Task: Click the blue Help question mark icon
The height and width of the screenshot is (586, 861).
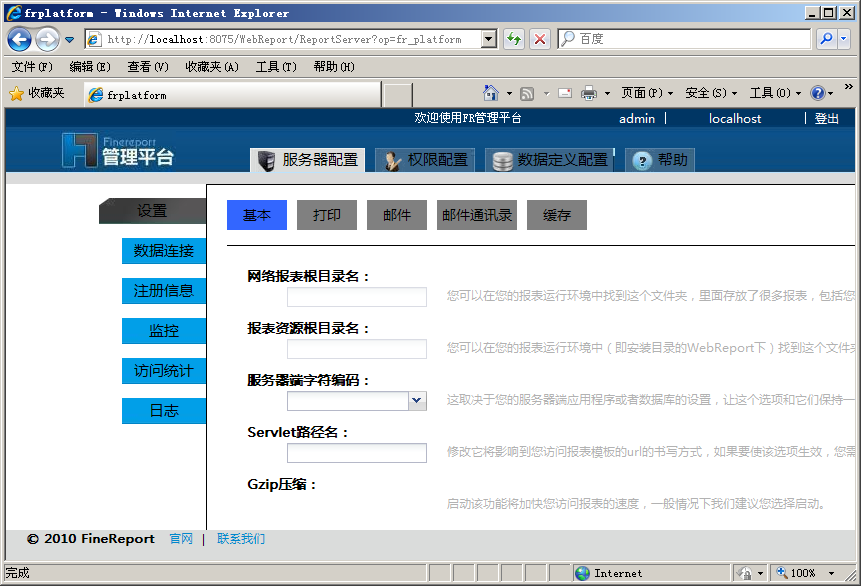Action: point(818,93)
